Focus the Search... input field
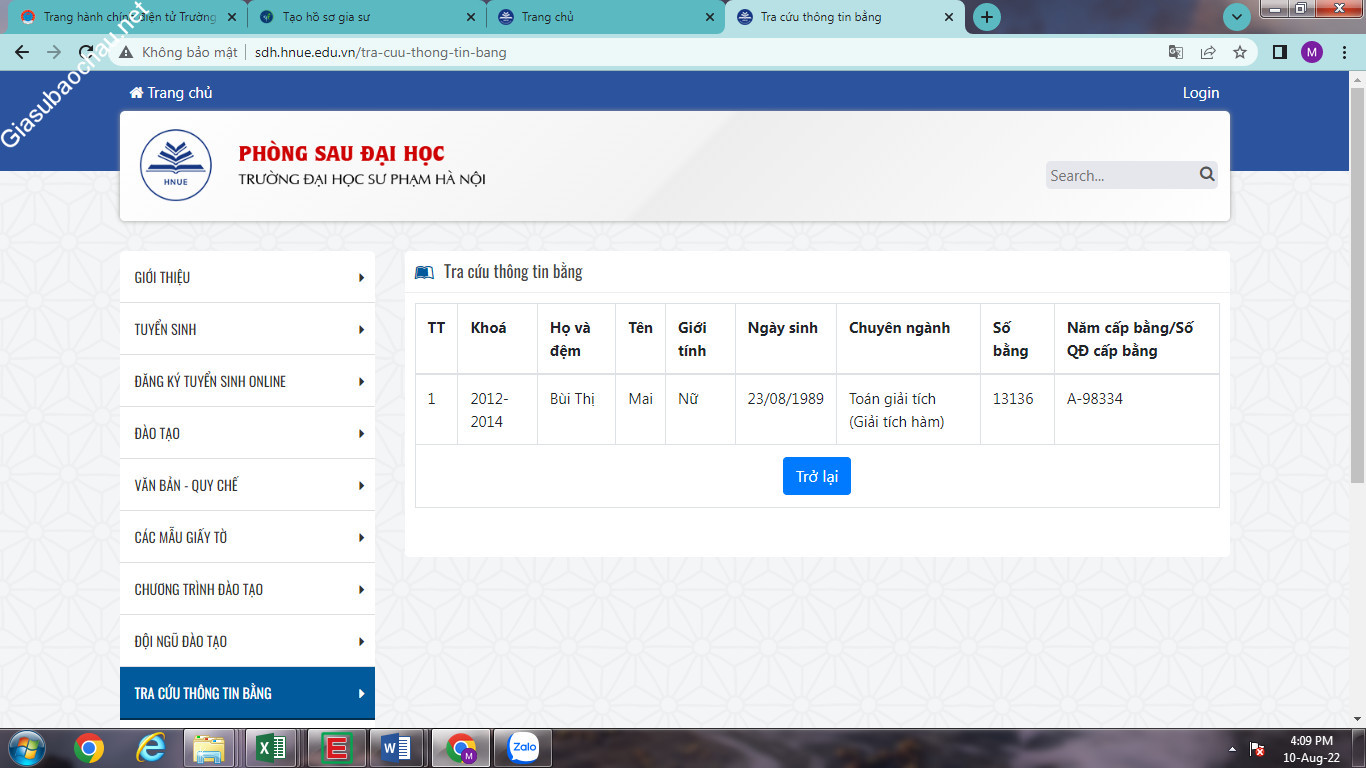Screen dimensions: 1366x768 coord(1121,175)
